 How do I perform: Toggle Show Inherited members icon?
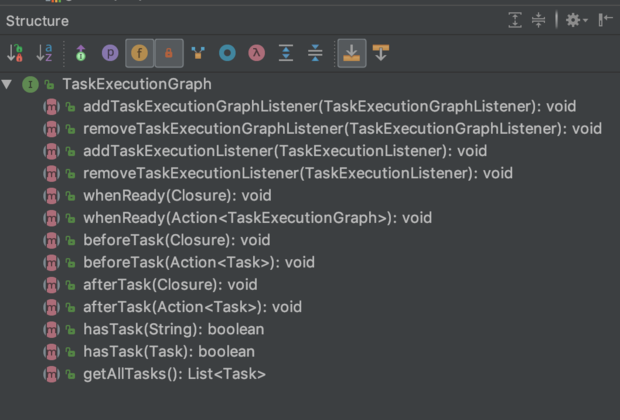coord(81,53)
